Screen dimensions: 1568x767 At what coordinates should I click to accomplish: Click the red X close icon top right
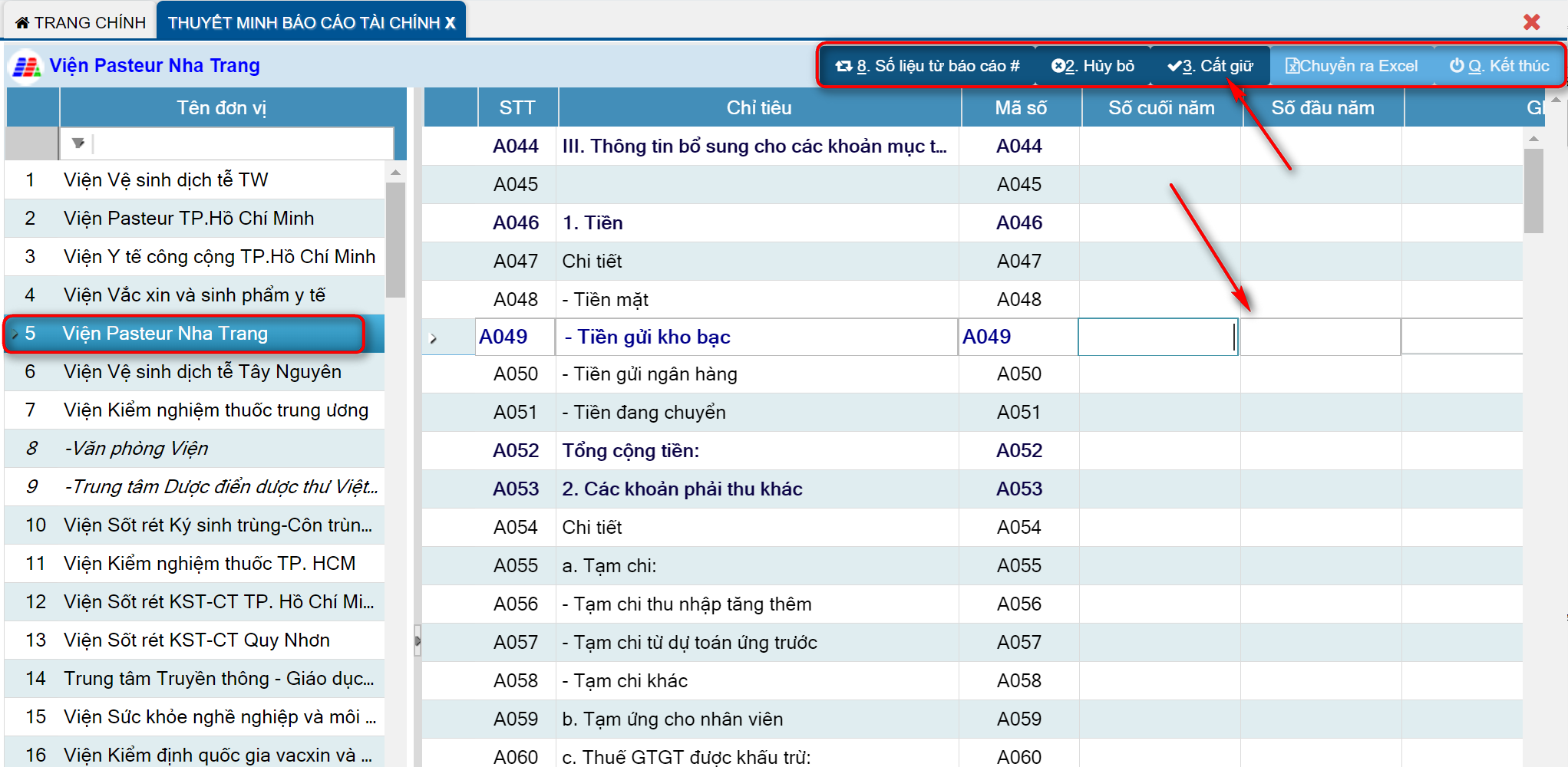pyautogui.click(x=1531, y=22)
